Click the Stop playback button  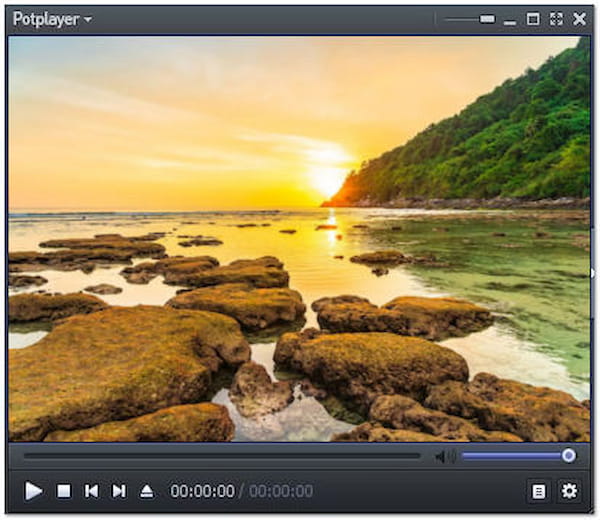(x=63, y=491)
